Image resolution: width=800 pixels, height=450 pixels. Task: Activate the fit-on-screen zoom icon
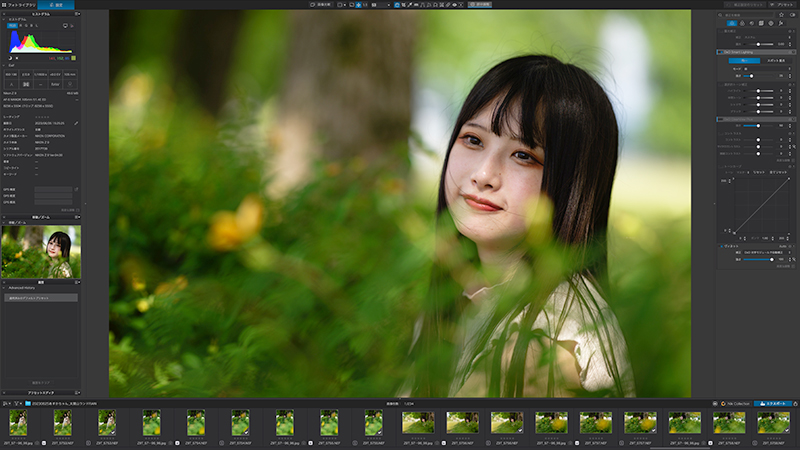tap(358, 5)
